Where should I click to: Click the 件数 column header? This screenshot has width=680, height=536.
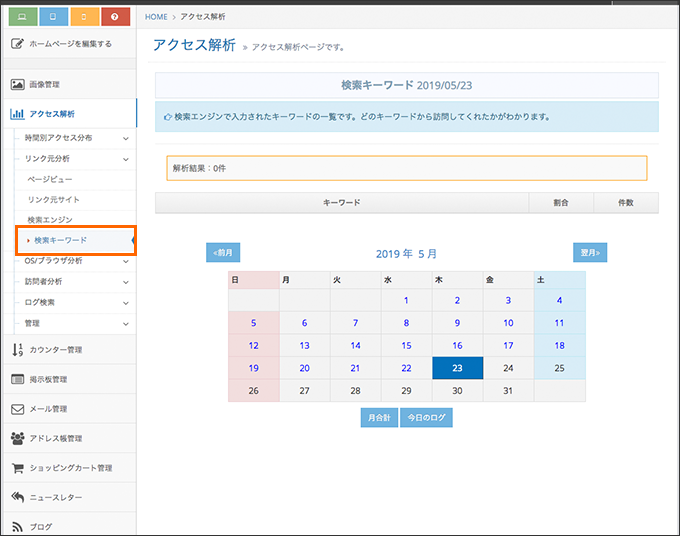(626, 203)
